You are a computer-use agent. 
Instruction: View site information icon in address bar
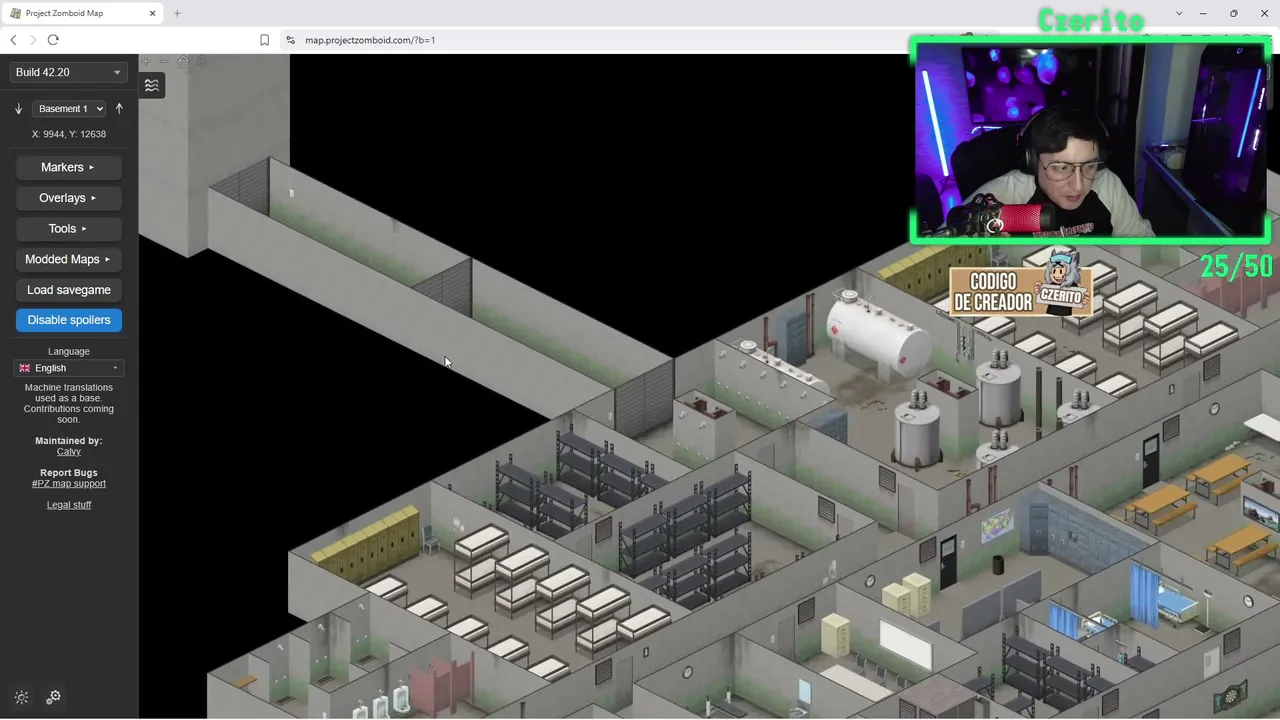click(290, 40)
